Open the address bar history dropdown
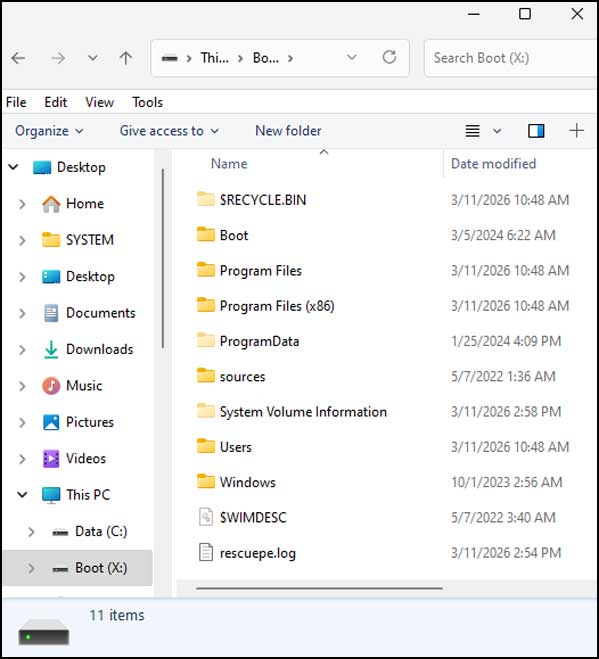Image resolution: width=599 pixels, height=659 pixels. [352, 57]
